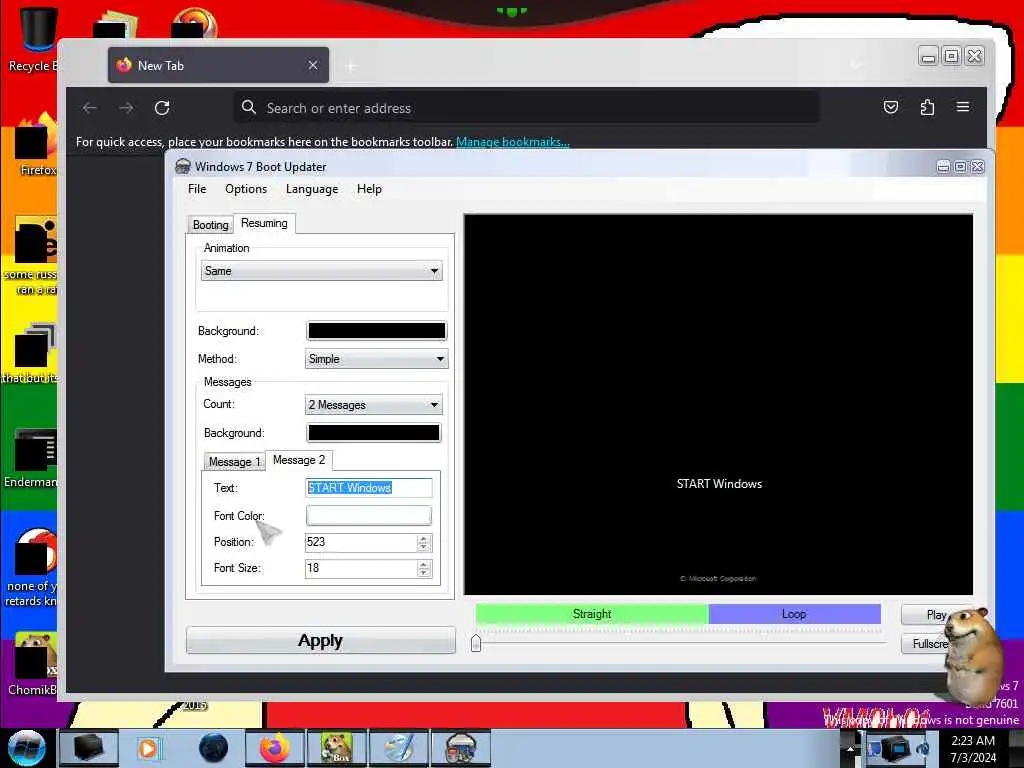Click the Firefox taskbar icon
The width and height of the screenshot is (1024, 768).
pos(274,748)
